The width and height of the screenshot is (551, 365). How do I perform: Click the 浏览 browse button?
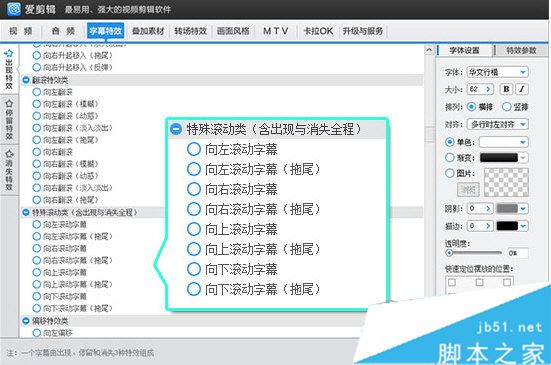coord(468,190)
